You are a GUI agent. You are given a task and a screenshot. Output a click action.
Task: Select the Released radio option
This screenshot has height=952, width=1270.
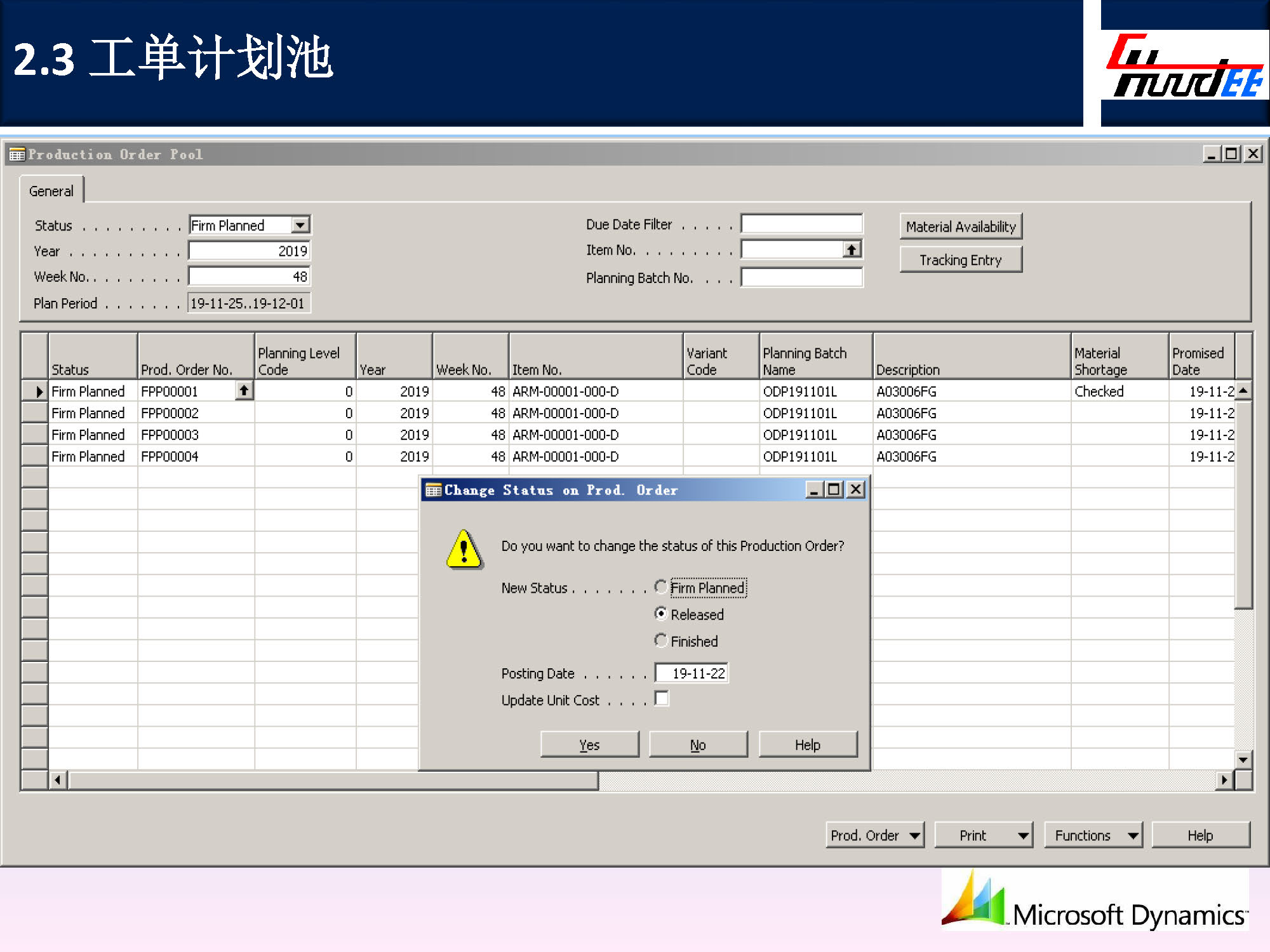click(x=661, y=614)
